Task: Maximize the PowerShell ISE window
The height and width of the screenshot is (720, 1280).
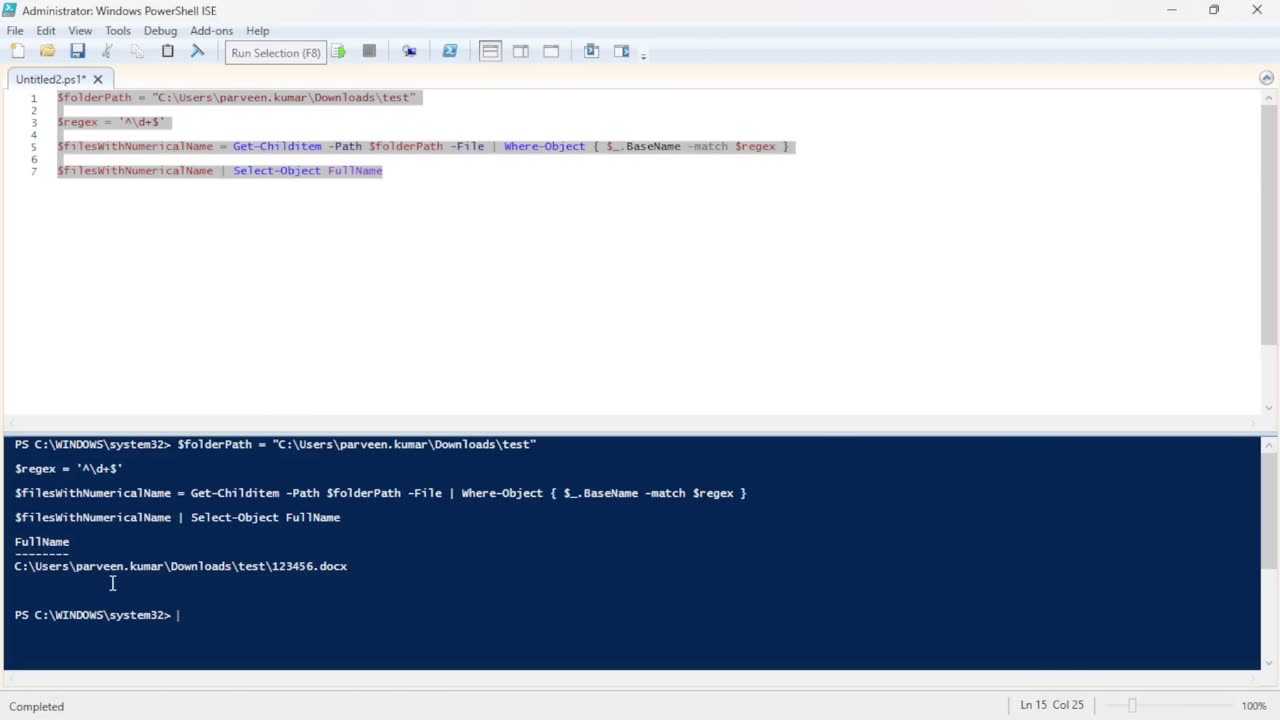Action: [x=1214, y=10]
